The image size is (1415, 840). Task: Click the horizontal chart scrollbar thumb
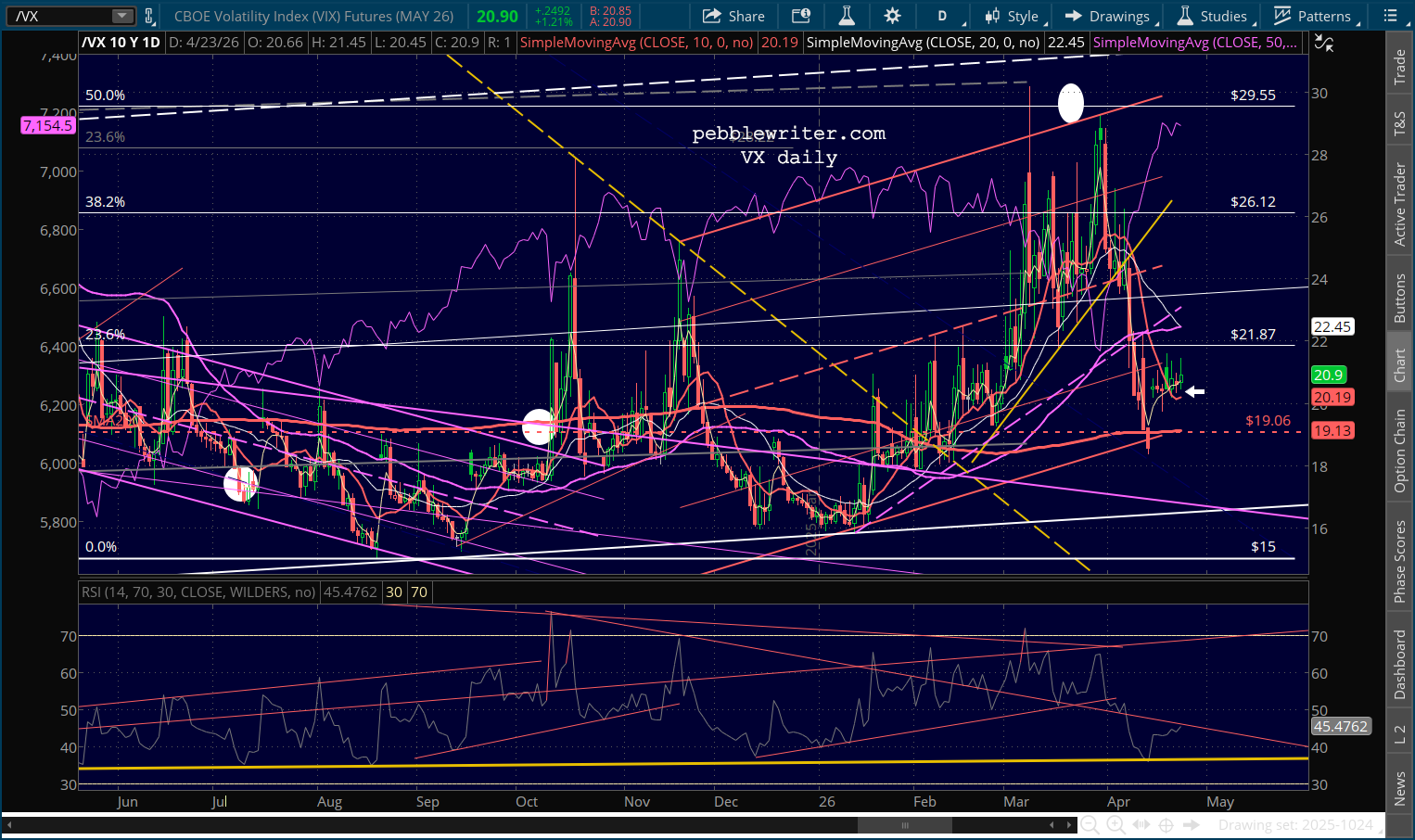tap(904, 825)
